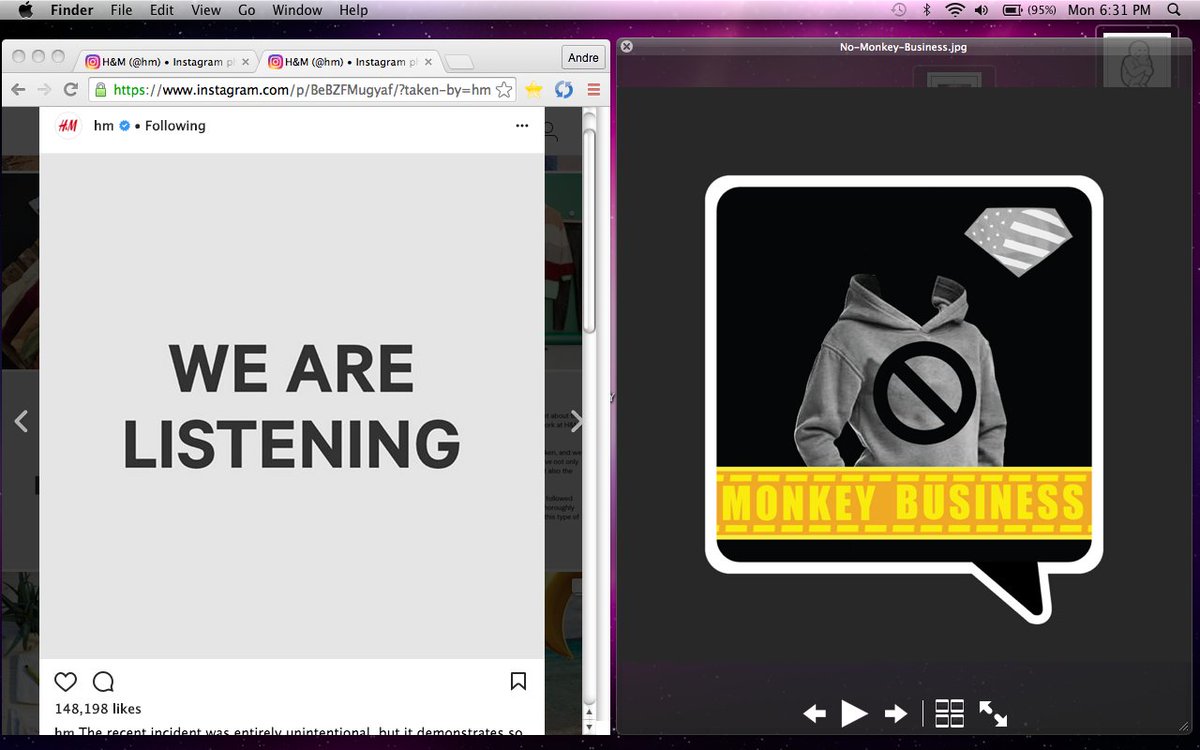Click the Andre profile button in Chrome
Screen dimensions: 1200x750
(583, 58)
